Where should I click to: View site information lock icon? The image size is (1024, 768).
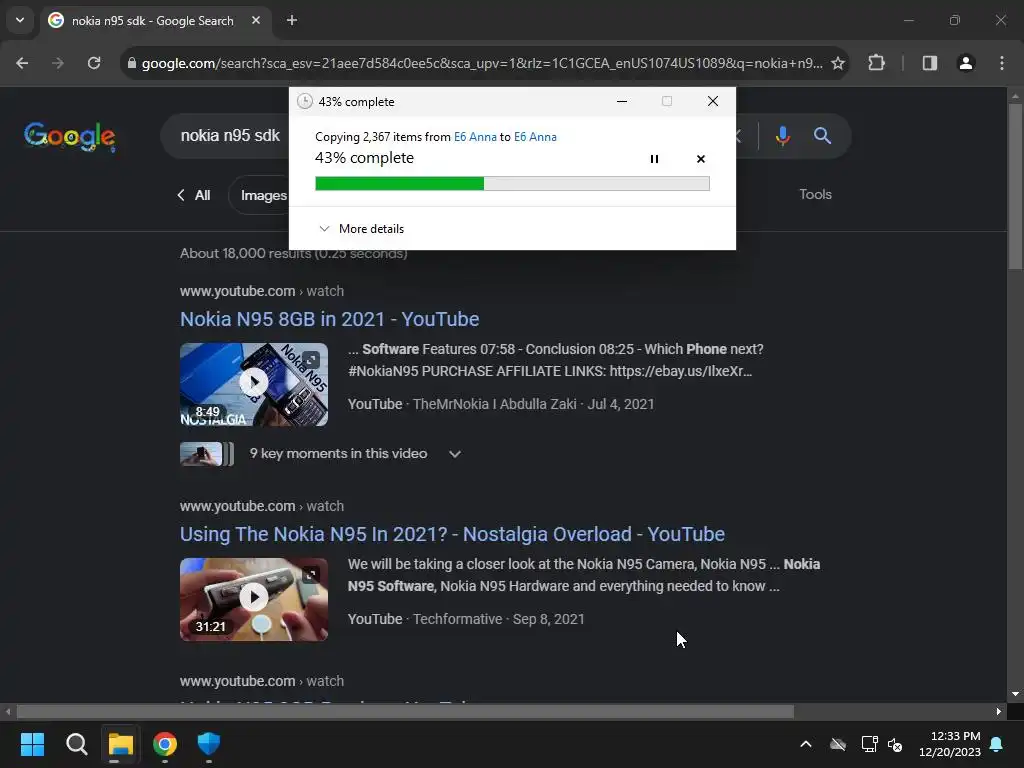tap(131, 63)
